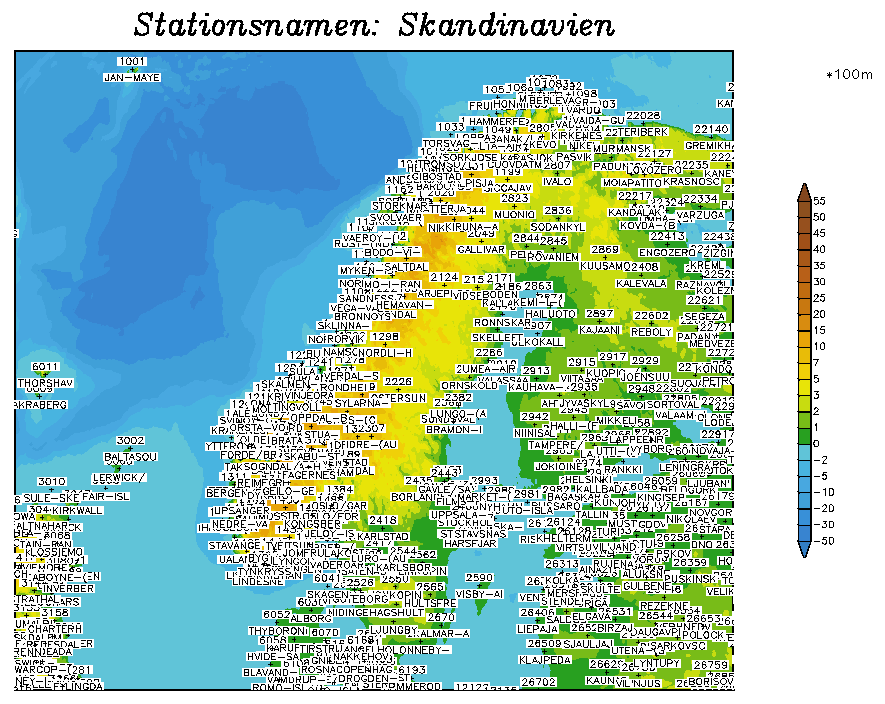
Task: Select station number 2590 label
Action: [479, 578]
